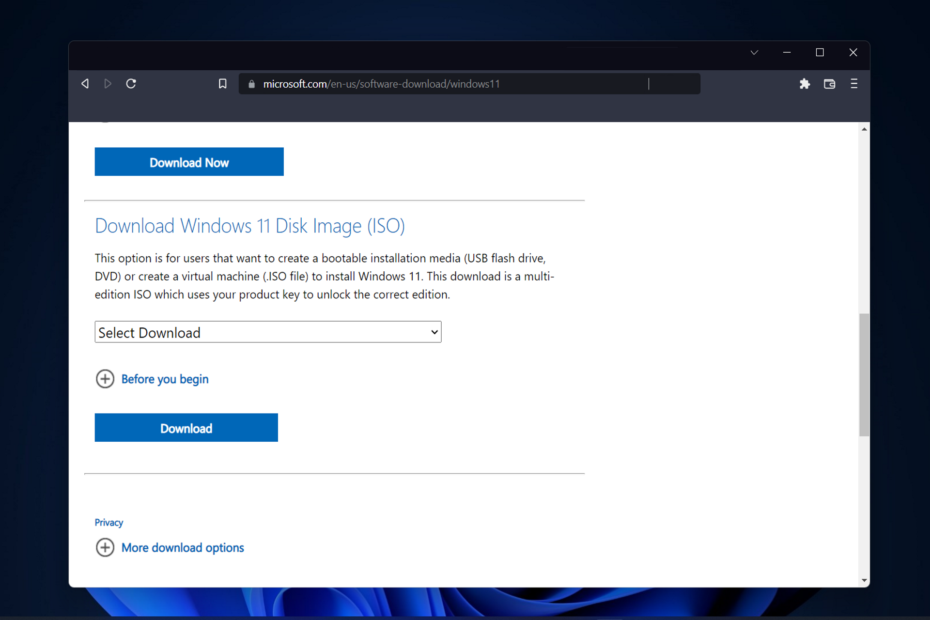Image resolution: width=930 pixels, height=620 pixels.
Task: Click the paragraph starting 'This option is for users'
Action: click(324, 276)
